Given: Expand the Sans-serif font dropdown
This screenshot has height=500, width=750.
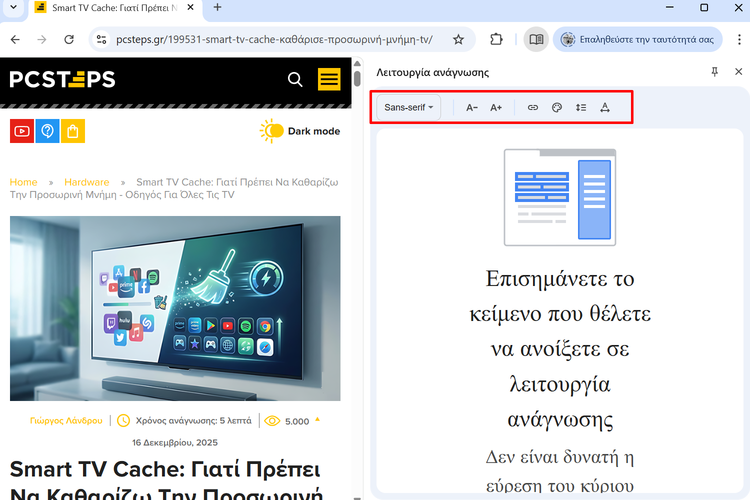Looking at the screenshot, I should (x=409, y=108).
